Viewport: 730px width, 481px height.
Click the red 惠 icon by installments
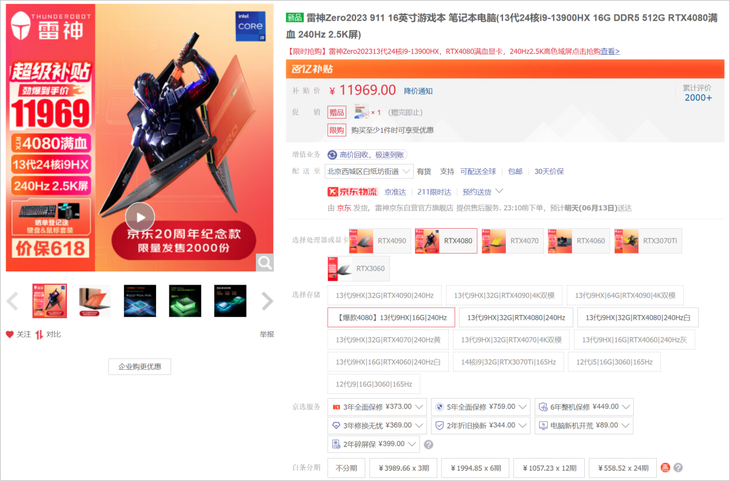click(x=665, y=467)
